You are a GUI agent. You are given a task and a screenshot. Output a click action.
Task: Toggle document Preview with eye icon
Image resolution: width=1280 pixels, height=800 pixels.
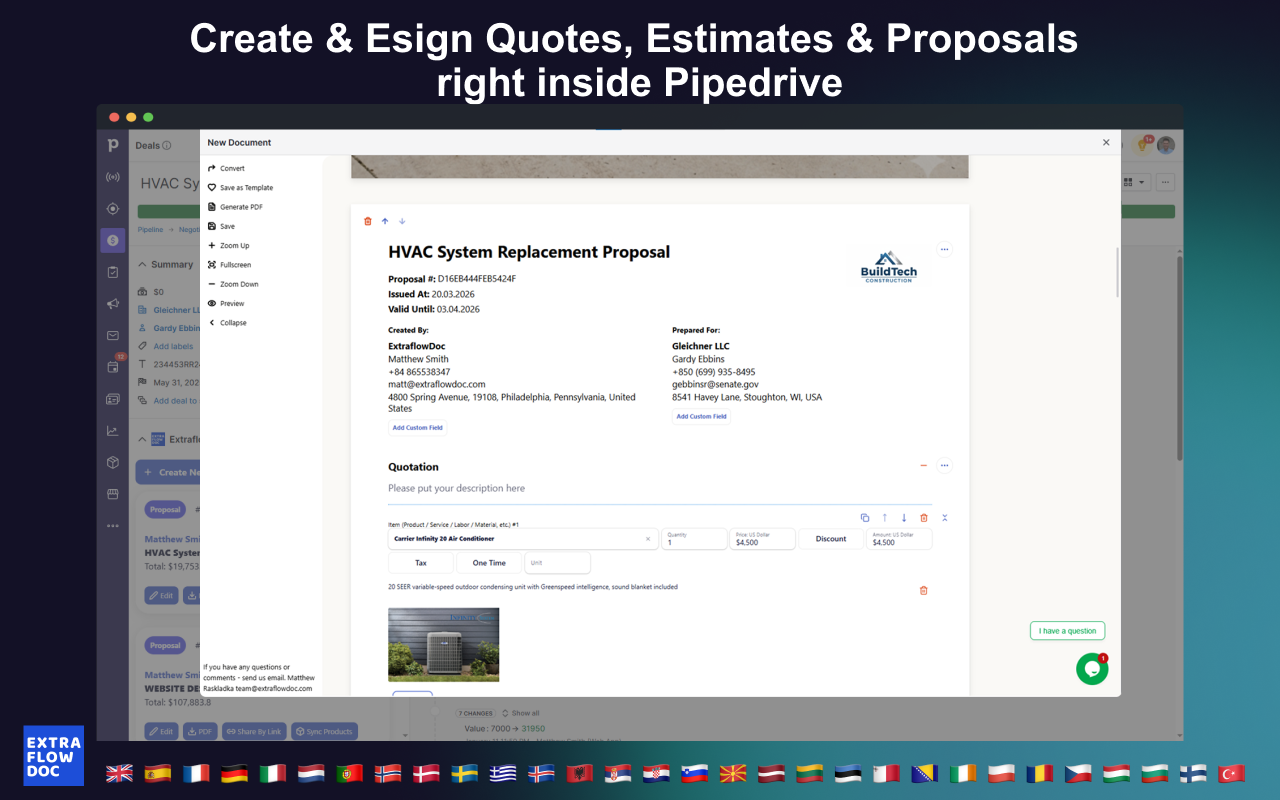[212, 304]
